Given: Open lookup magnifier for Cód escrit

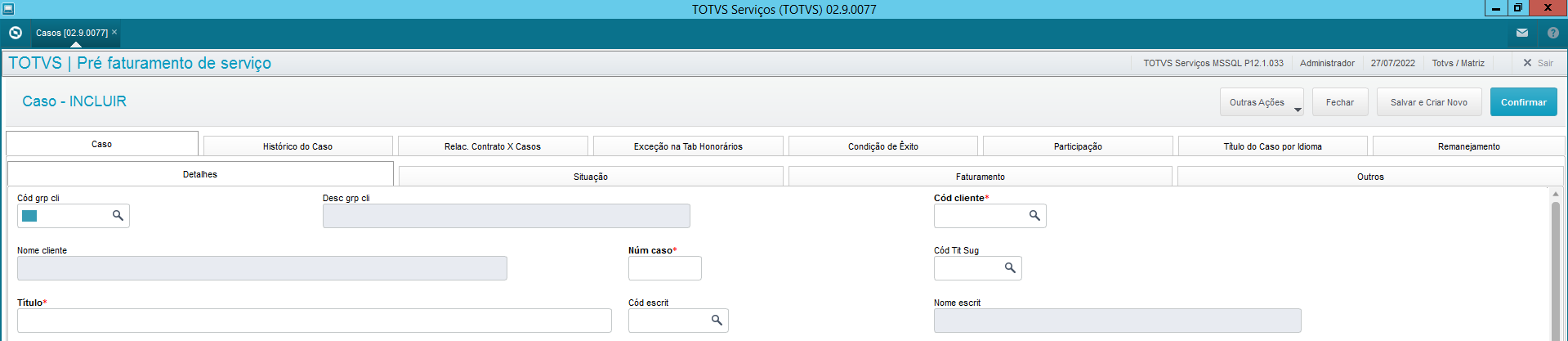Looking at the screenshot, I should pyautogui.click(x=717, y=320).
